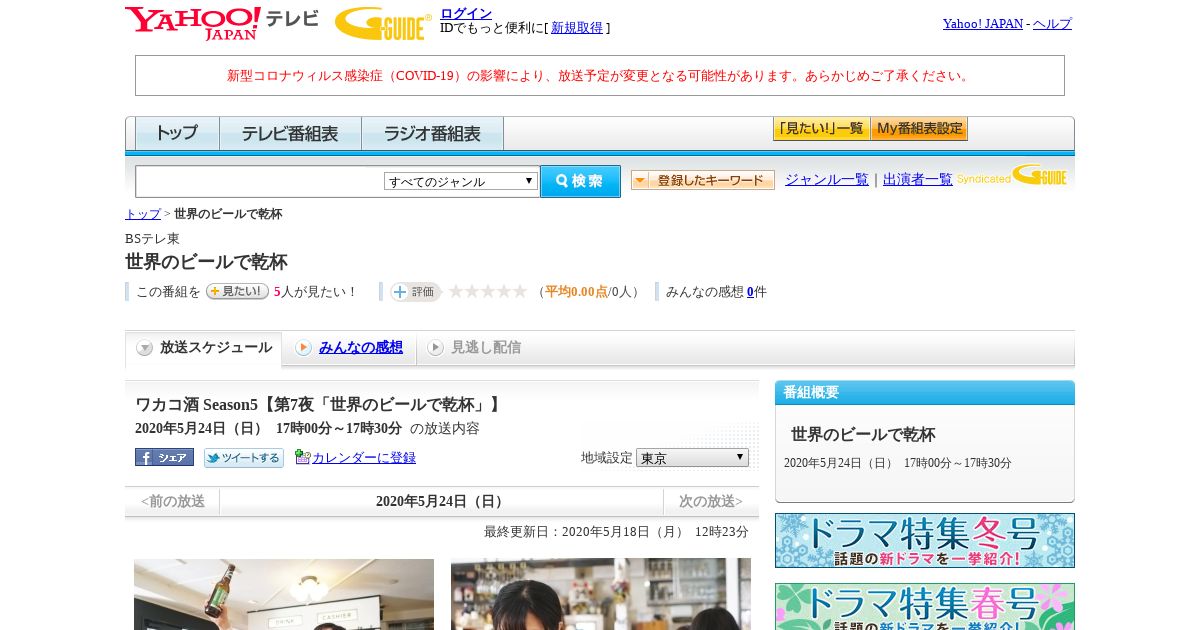The image size is (1200, 630).
Task: Click the ログイン link
Action: [x=466, y=13]
